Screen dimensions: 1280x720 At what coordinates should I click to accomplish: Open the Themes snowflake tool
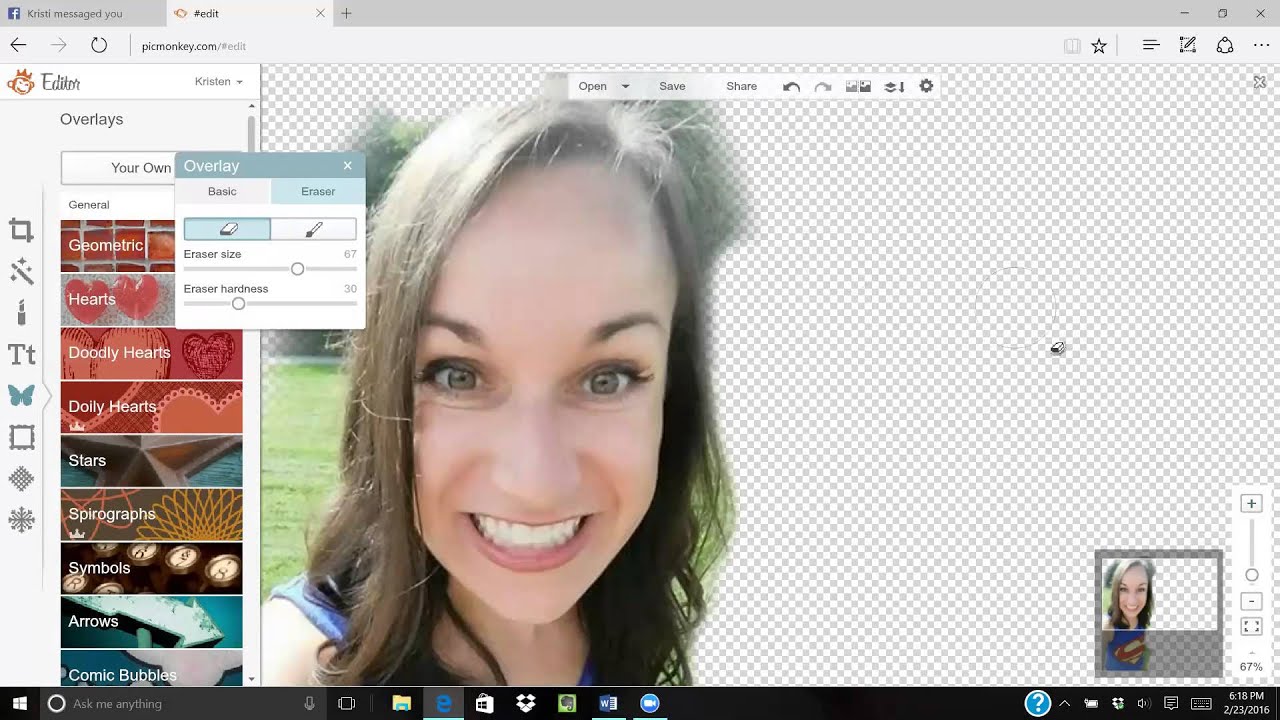pyautogui.click(x=21, y=519)
